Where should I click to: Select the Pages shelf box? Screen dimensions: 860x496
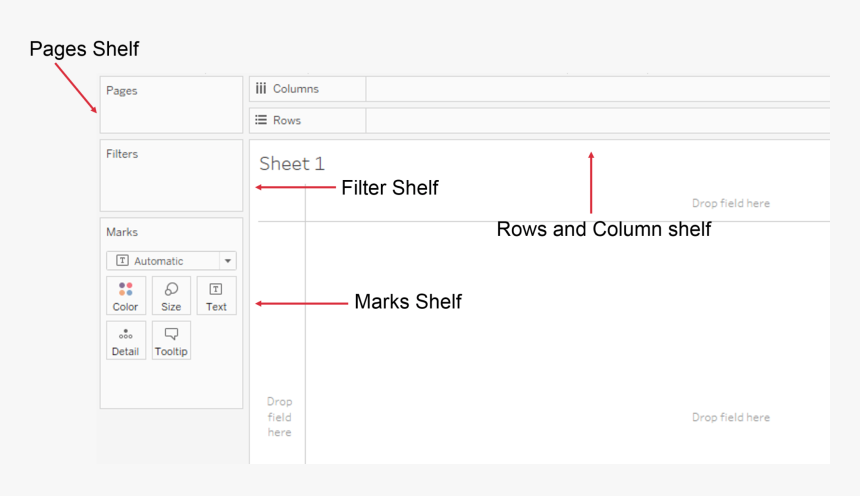[x=171, y=112]
